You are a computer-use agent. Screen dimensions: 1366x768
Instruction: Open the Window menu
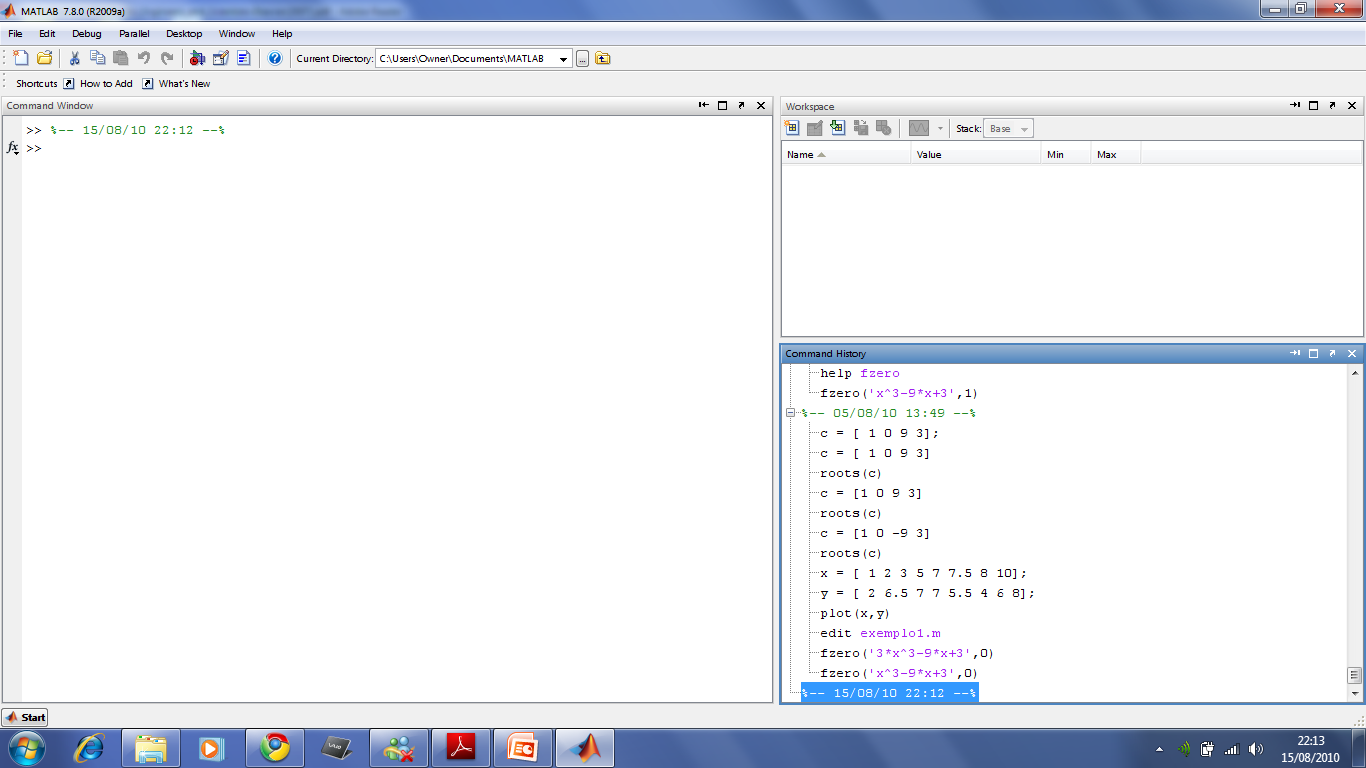pyautogui.click(x=237, y=33)
